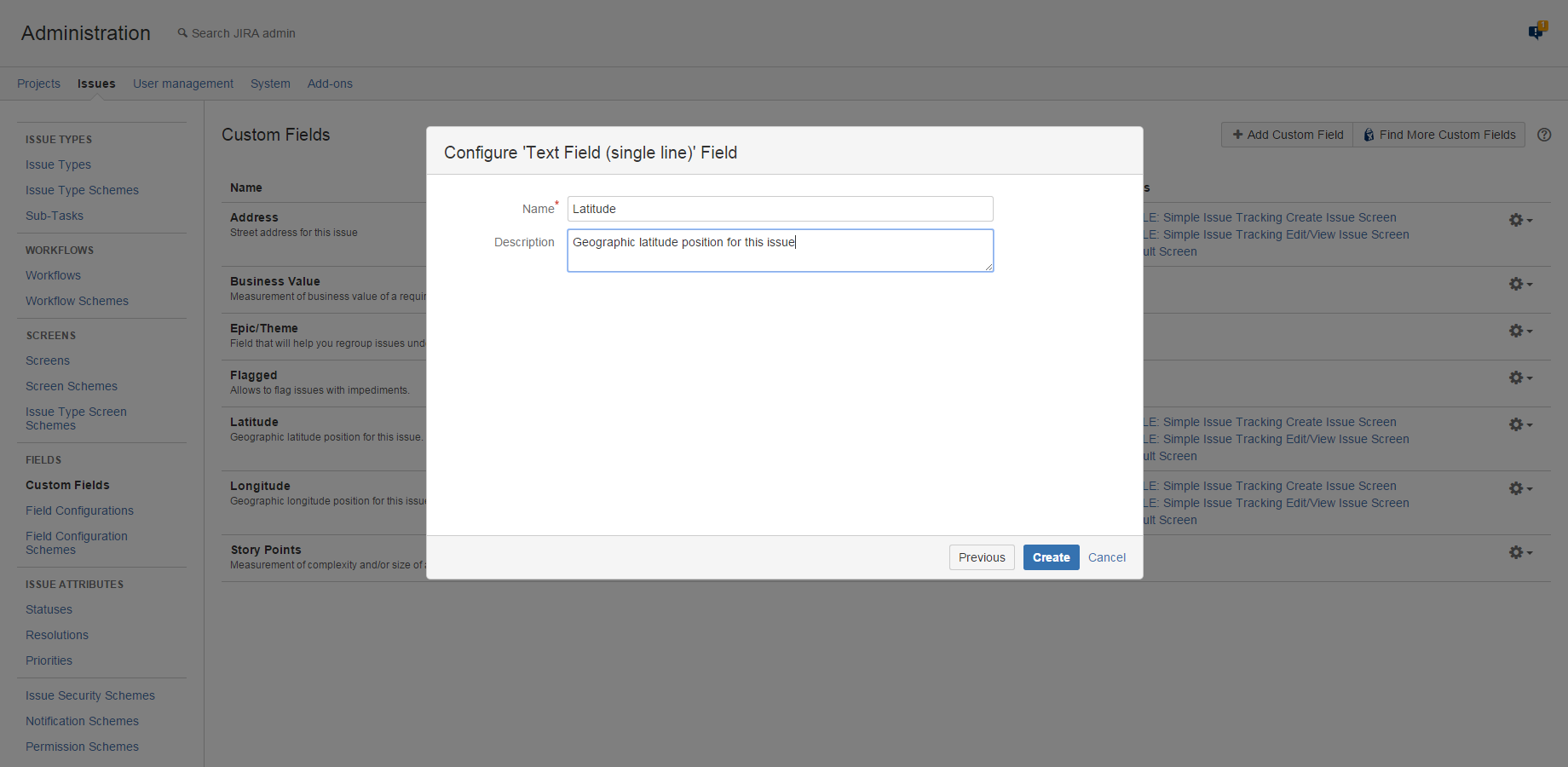Click the search magnifier in the admin search bar
Viewport: 1568px width, 767px height.
click(x=182, y=32)
